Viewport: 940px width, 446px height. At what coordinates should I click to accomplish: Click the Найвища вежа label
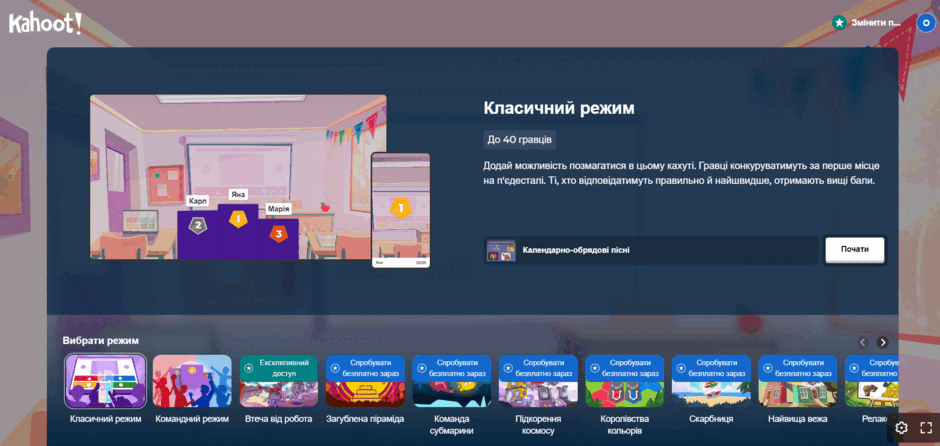797,419
